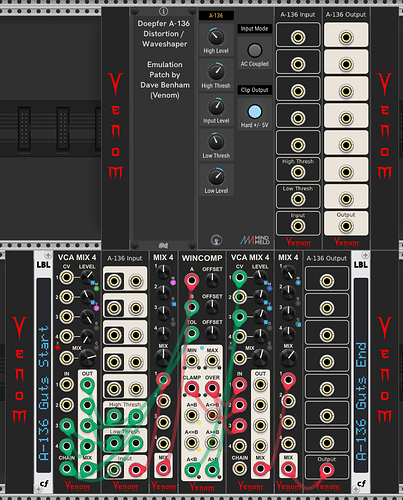Click CV 1 jack on left VCA MIX 4
The height and width of the screenshot is (500, 403).
click(66, 277)
